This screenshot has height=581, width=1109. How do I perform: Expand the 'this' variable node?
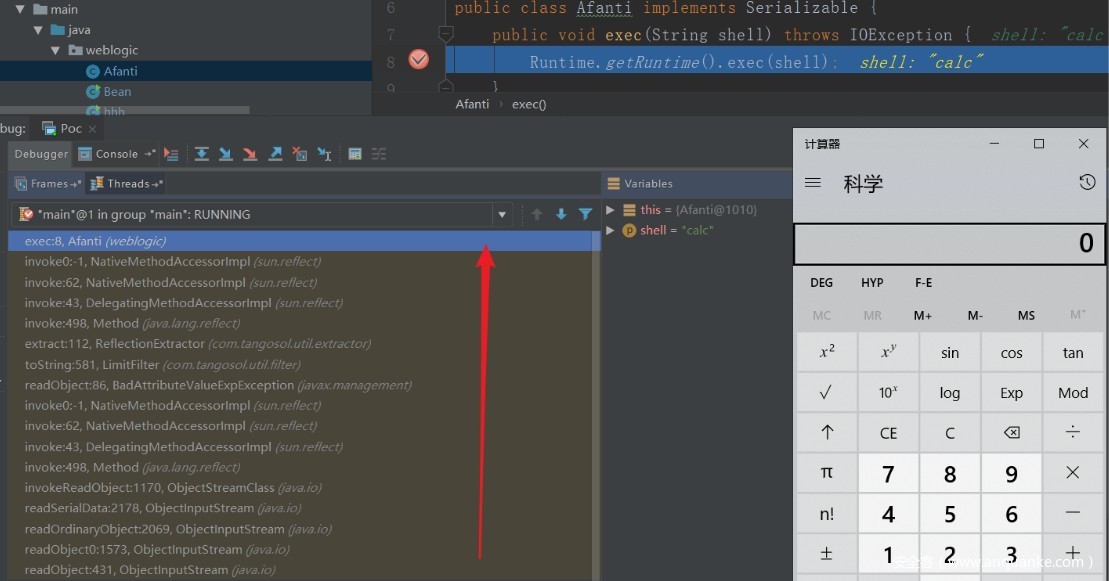[x=611, y=210]
